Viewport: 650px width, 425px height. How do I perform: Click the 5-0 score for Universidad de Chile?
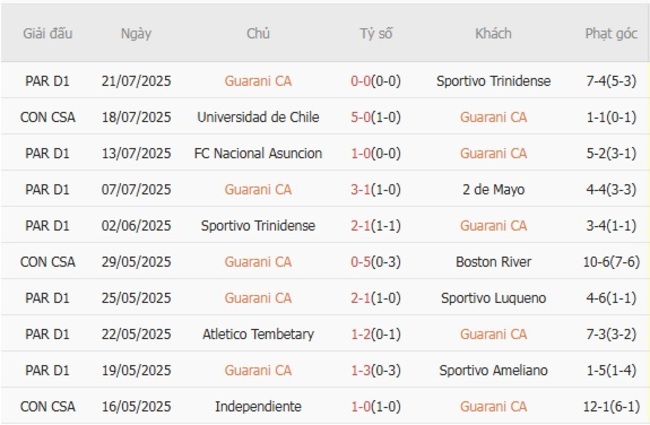pyautogui.click(x=360, y=117)
